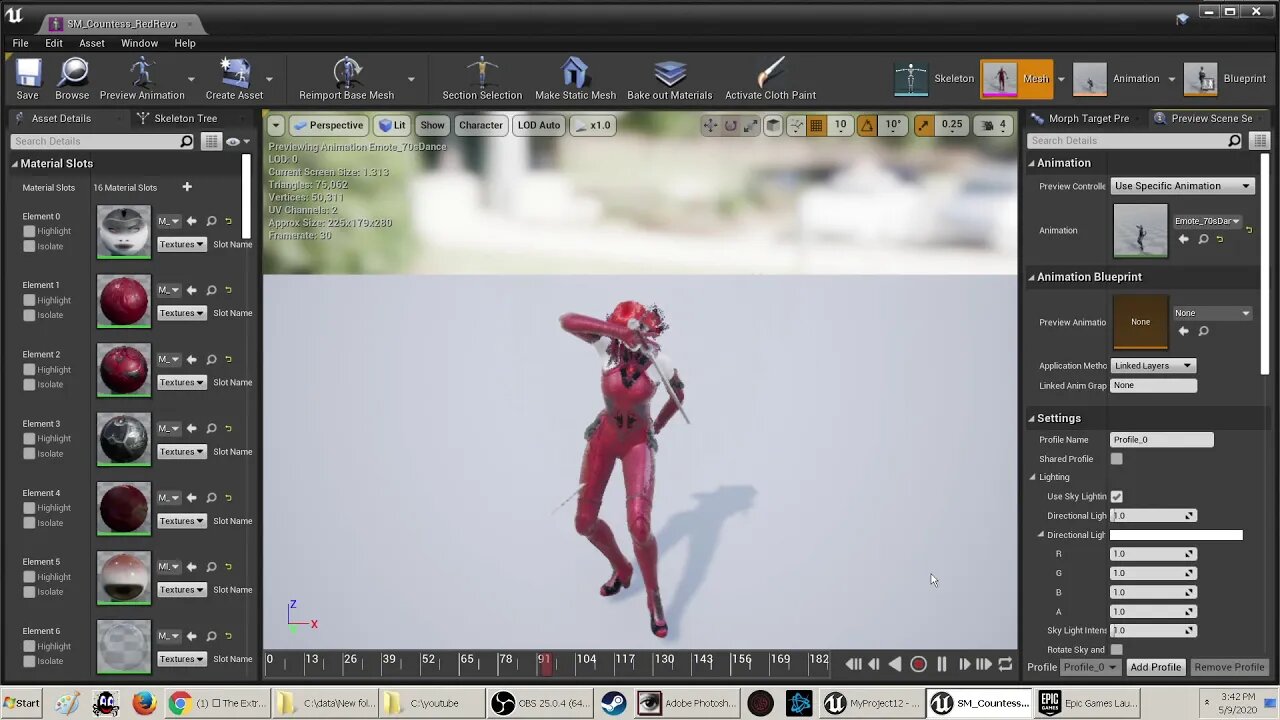This screenshot has width=1280, height=720.
Task: Play animation in reverse
Action: pos(895,664)
